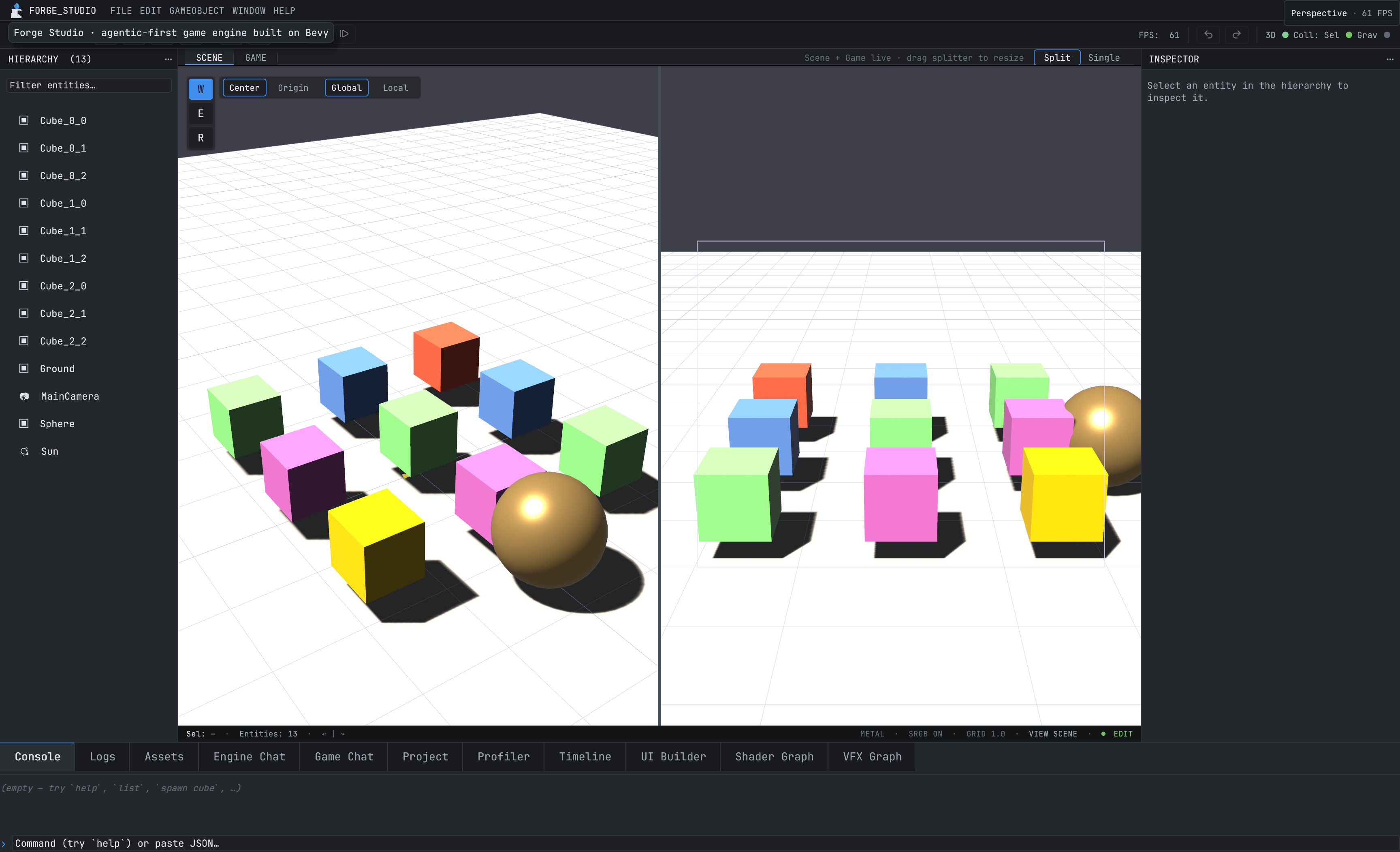Select the E rotate tool
The width and height of the screenshot is (1400, 852).
tap(201, 113)
